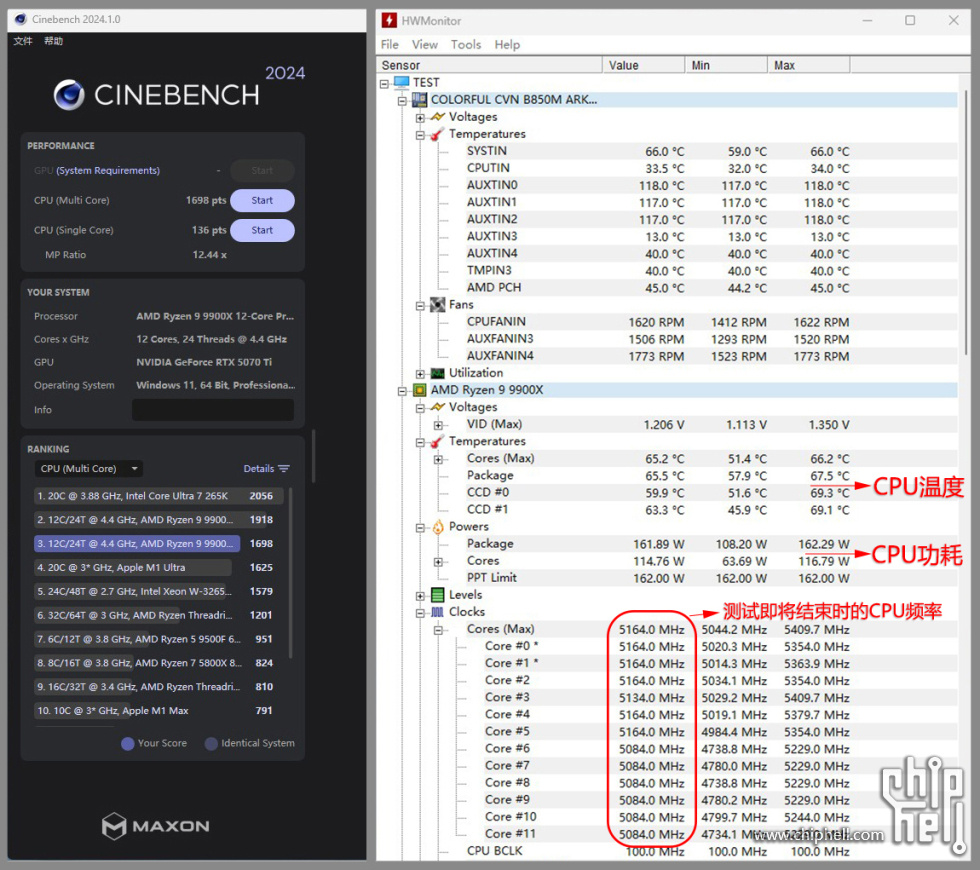Click the COLORFUL CVN B850M motherboard icon
The image size is (980, 870).
point(420,100)
